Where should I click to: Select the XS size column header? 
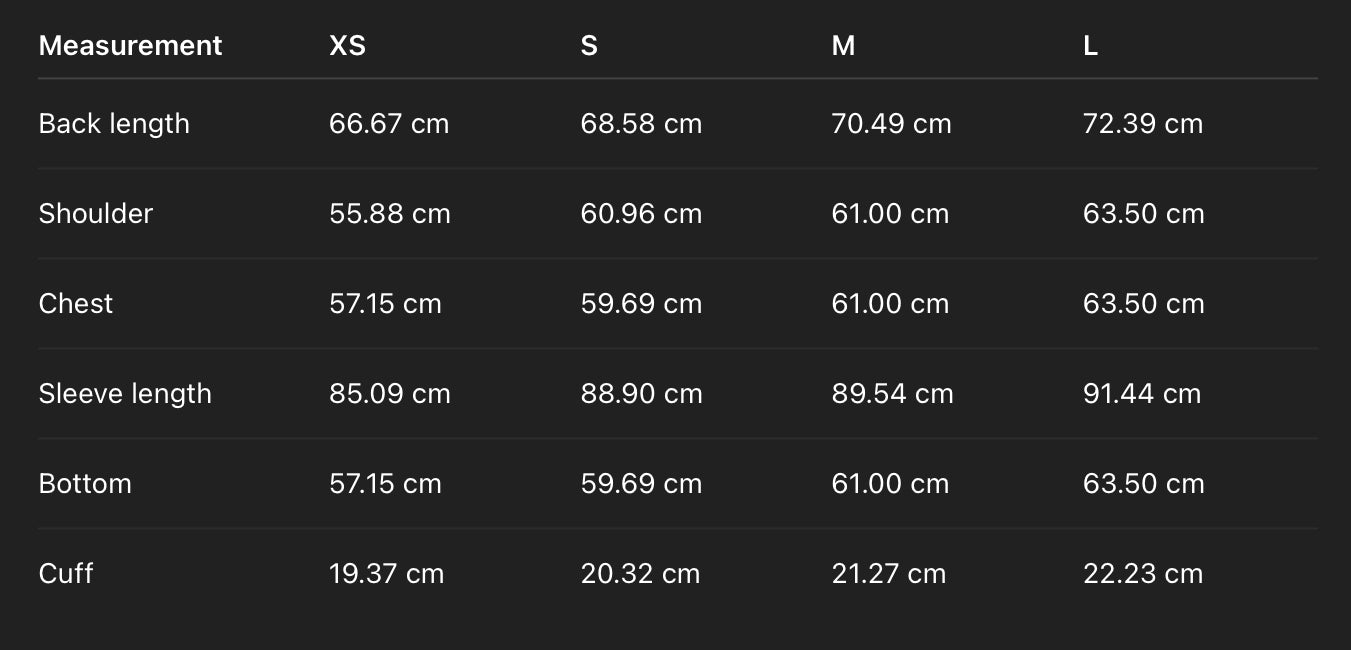(x=347, y=46)
